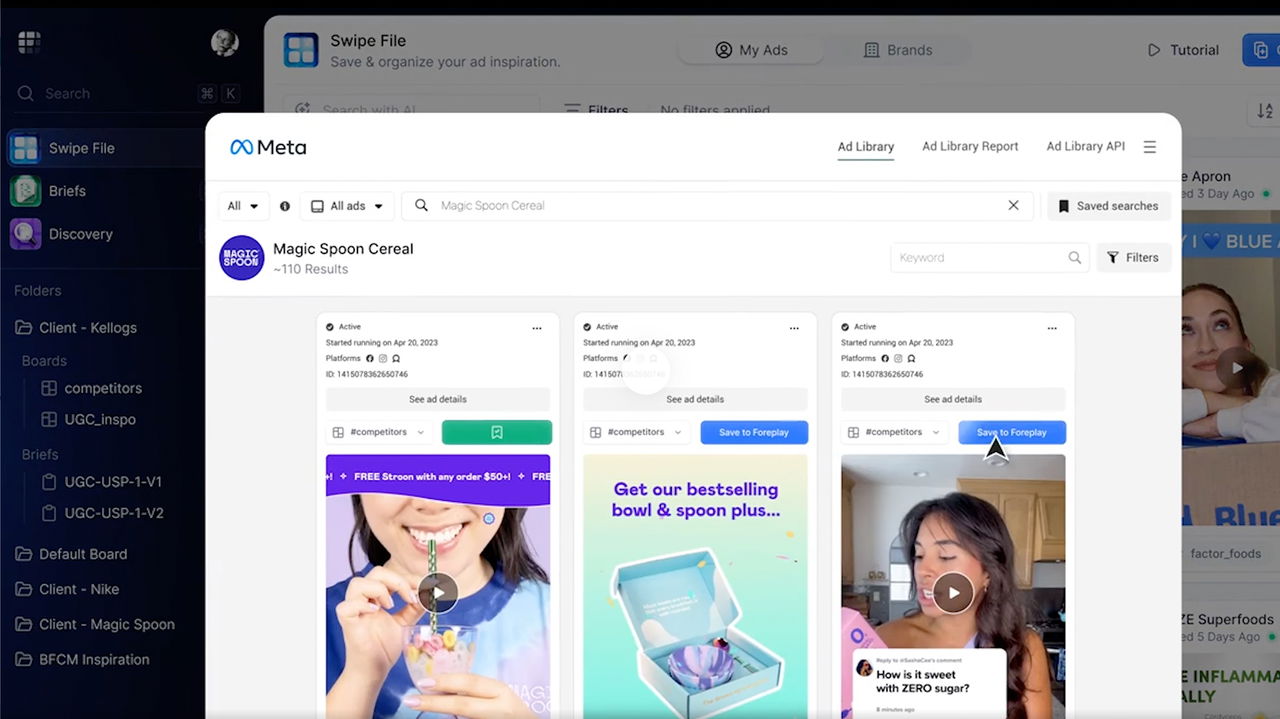See ad details for first ad

pos(438,399)
